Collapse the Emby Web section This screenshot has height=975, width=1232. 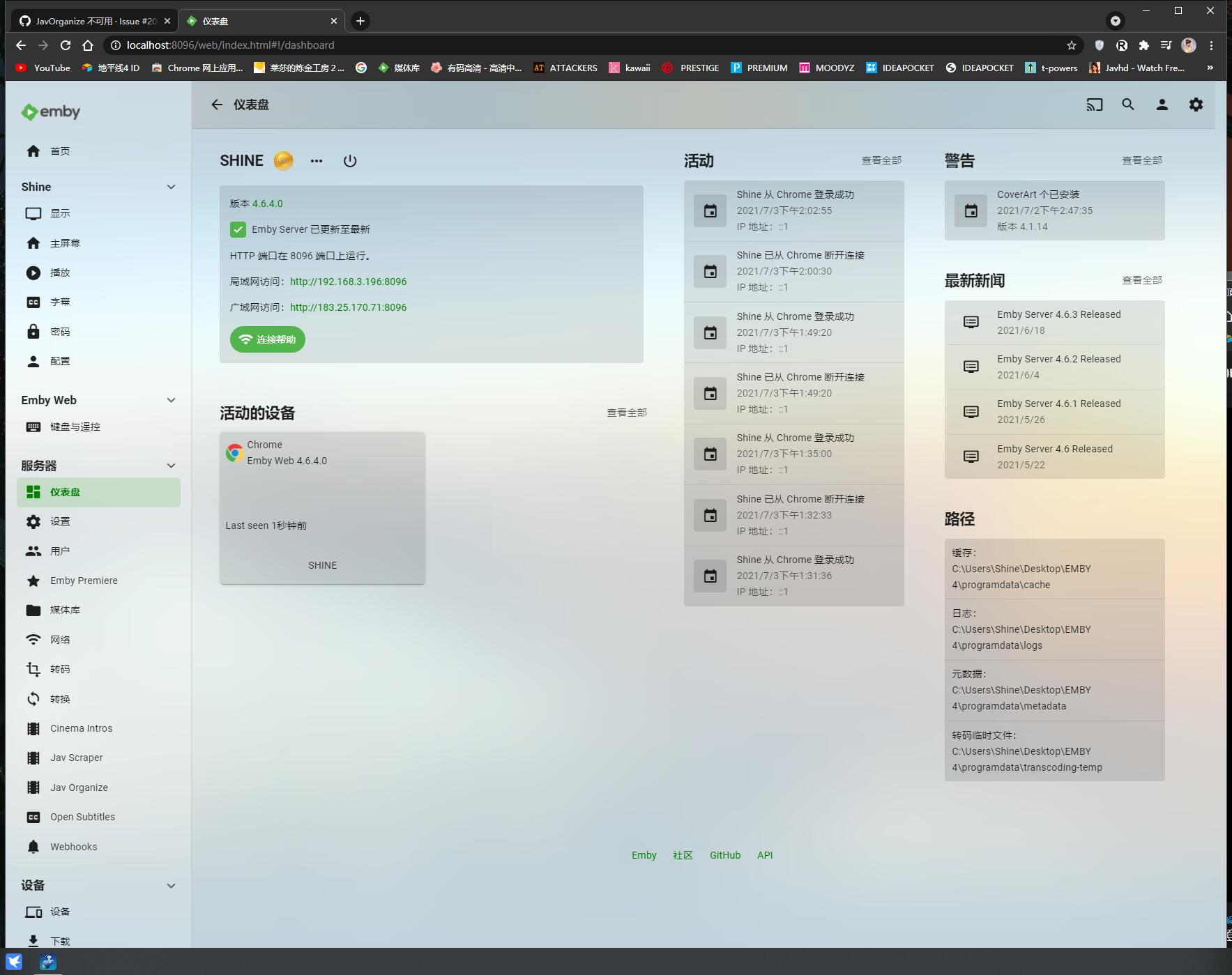(x=172, y=399)
